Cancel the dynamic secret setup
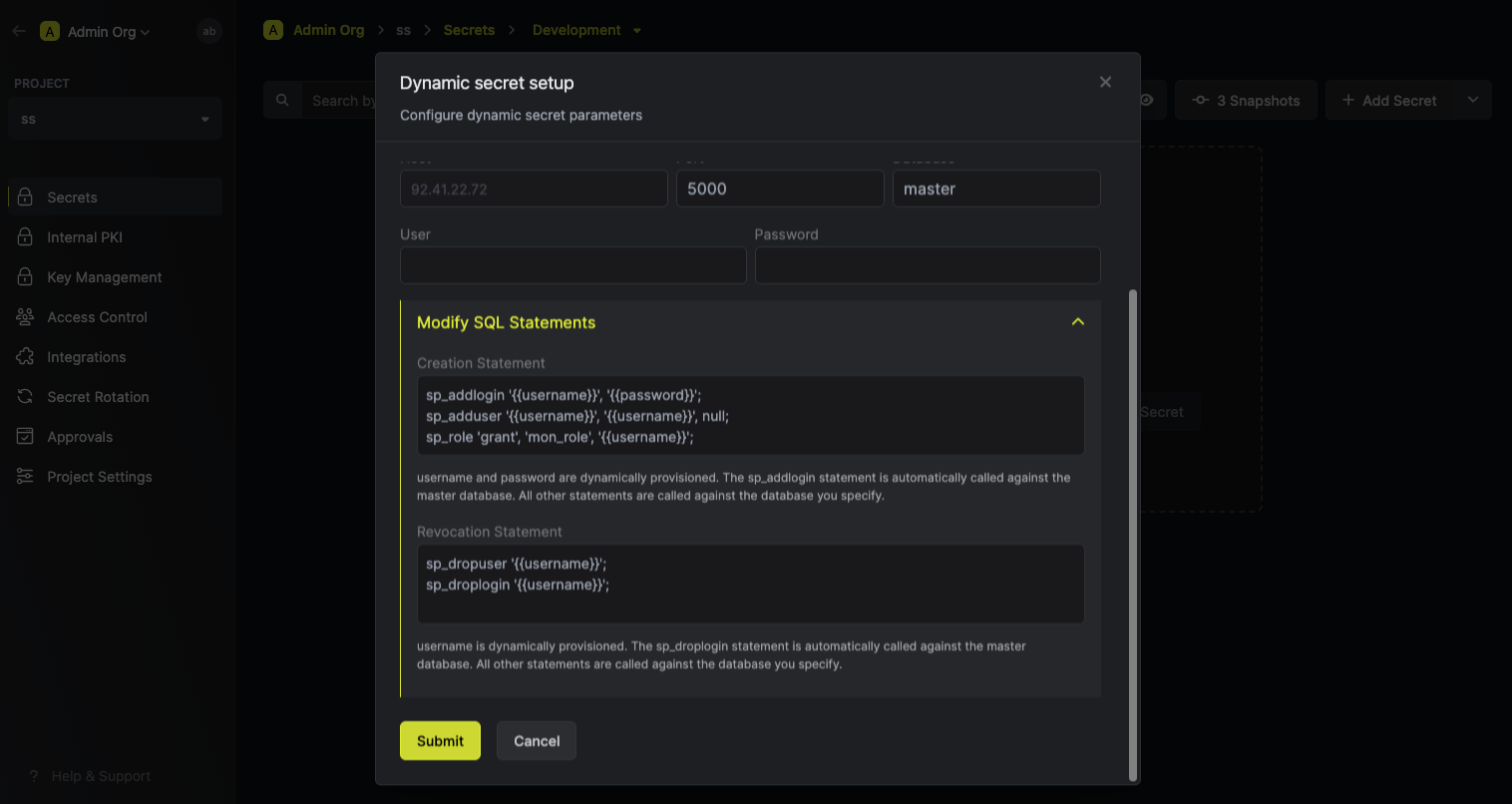 [537, 741]
